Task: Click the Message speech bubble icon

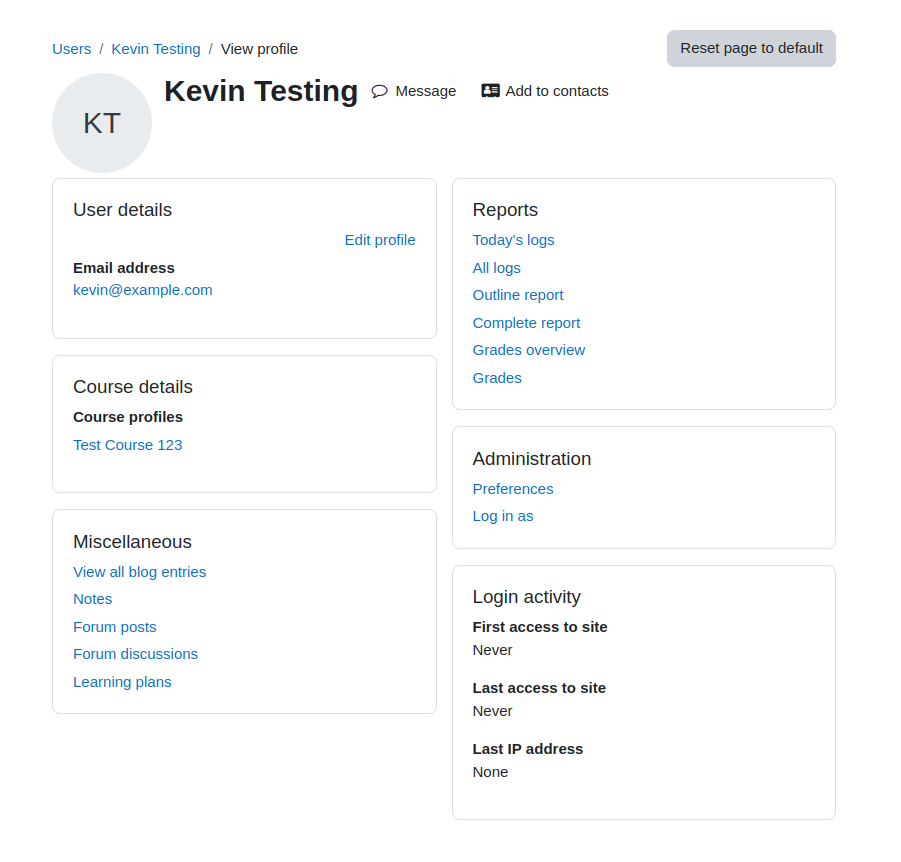Action: pyautogui.click(x=379, y=91)
